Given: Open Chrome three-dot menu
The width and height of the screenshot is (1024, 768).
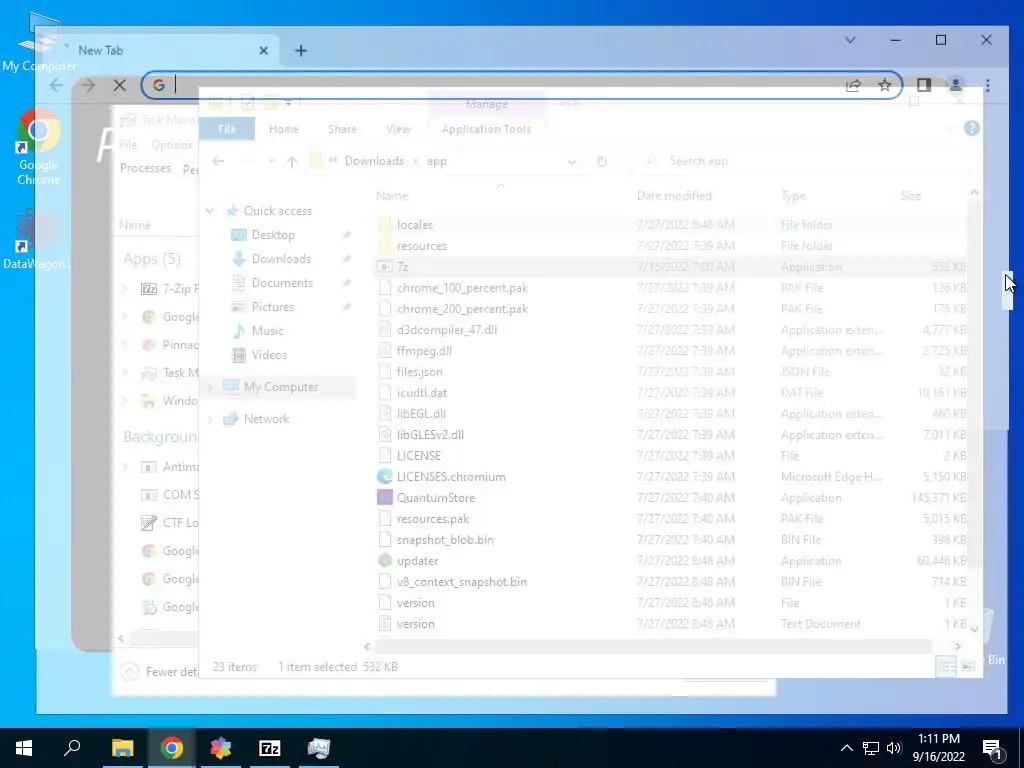Looking at the screenshot, I should (987, 85).
